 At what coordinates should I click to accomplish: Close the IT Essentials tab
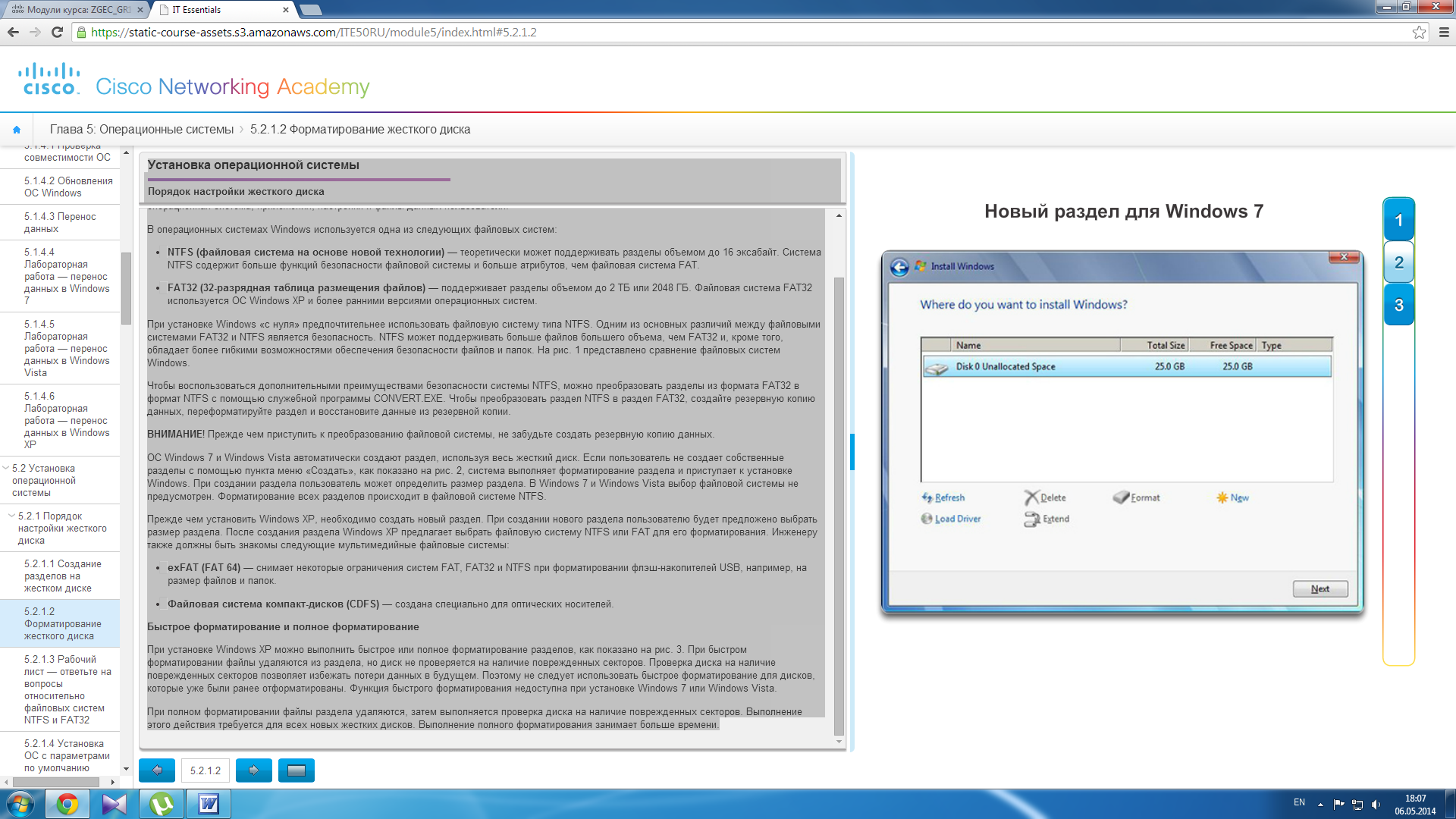pyautogui.click(x=285, y=10)
